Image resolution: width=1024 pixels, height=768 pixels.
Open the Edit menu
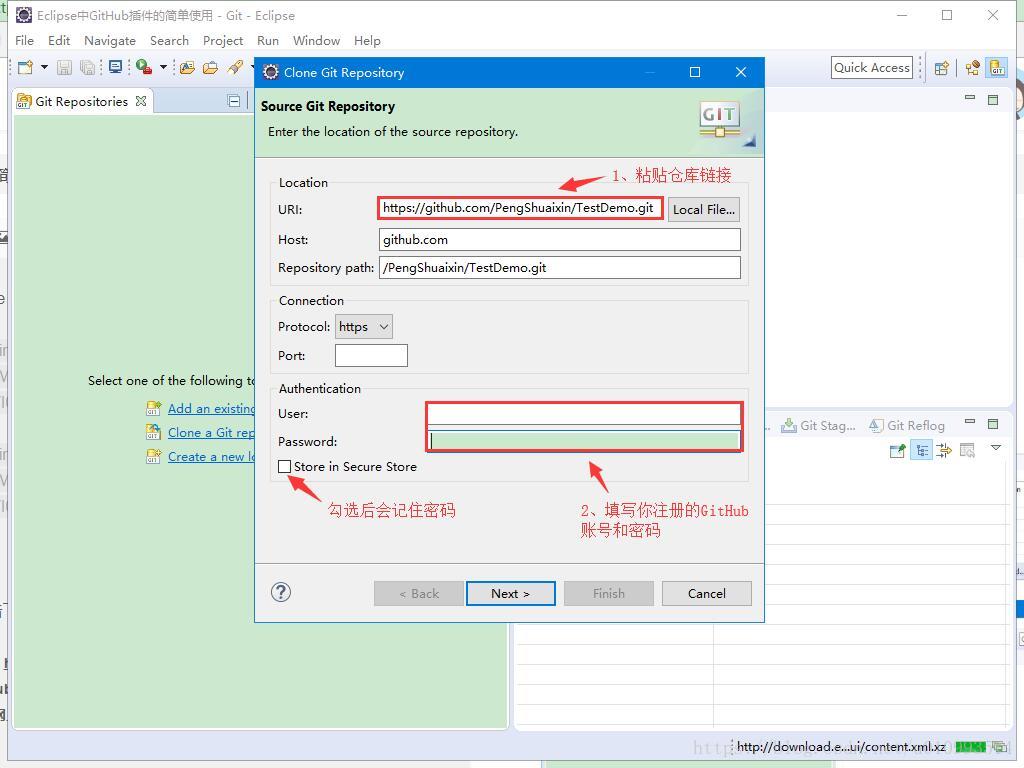[59, 40]
